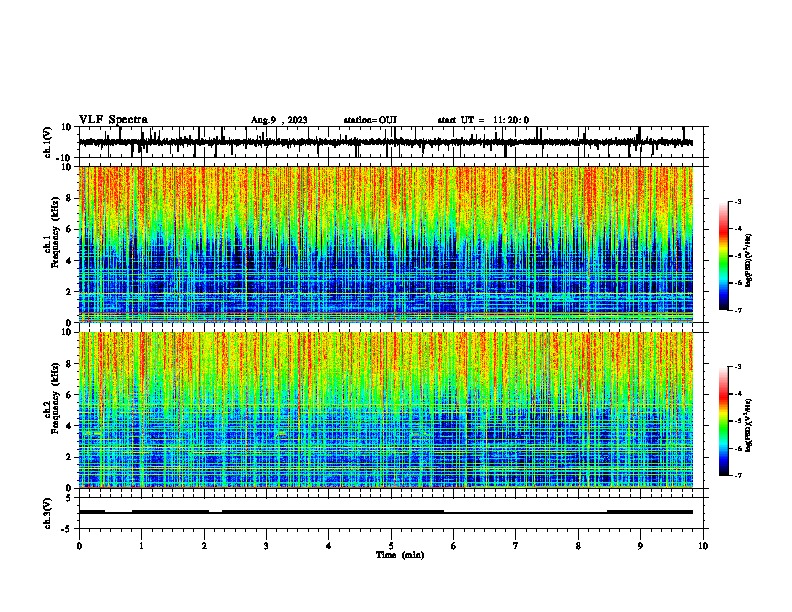Screen dimensions: 792x612
Task: Select the ch.1 spectrogram color scale bar
Action: (724, 256)
